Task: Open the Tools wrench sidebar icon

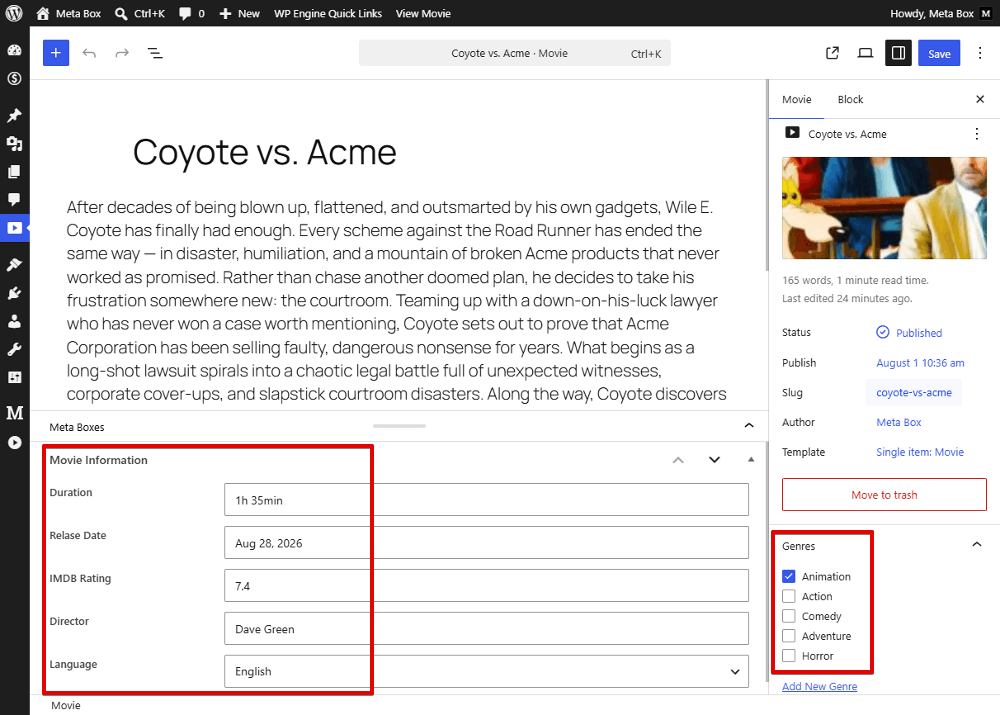Action: pos(14,349)
